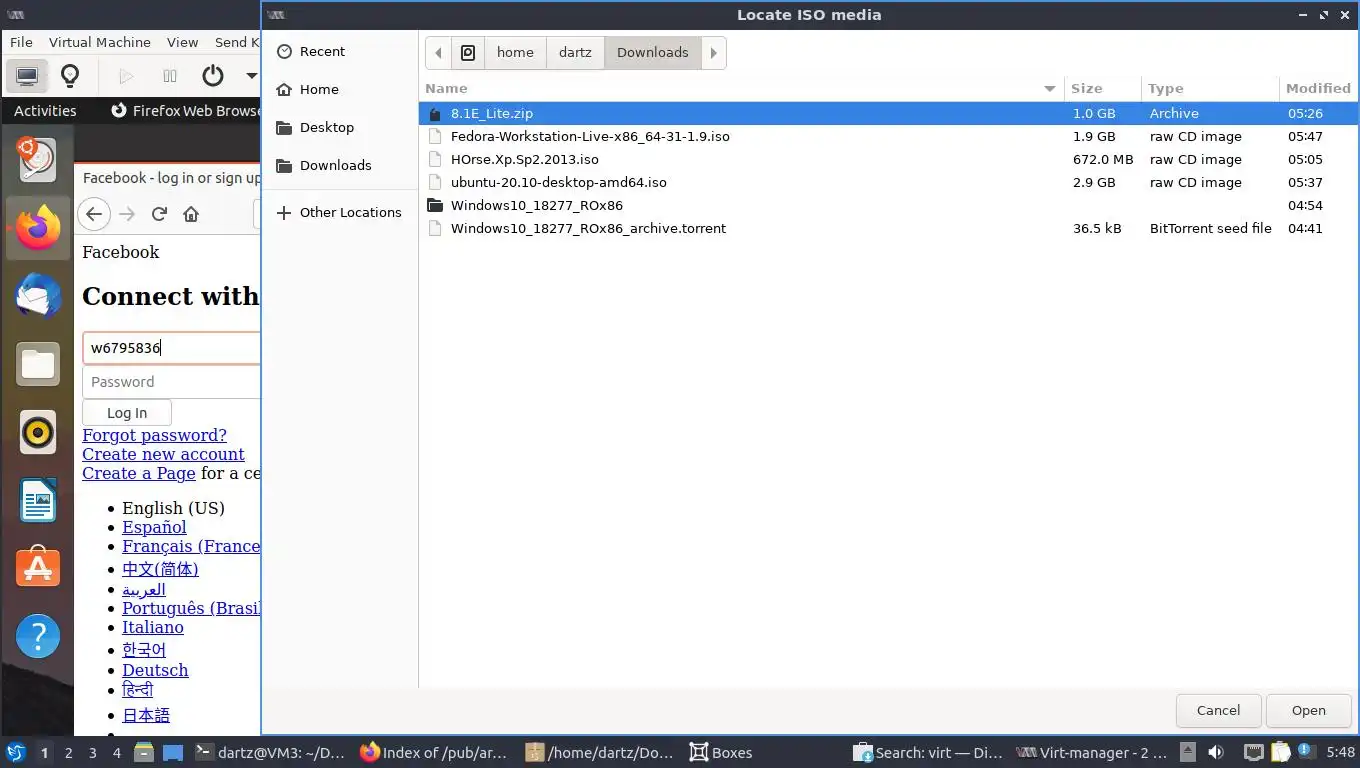Open Ubuntu Software in guest dock
This screenshot has width=1360, height=768.
(x=38, y=568)
